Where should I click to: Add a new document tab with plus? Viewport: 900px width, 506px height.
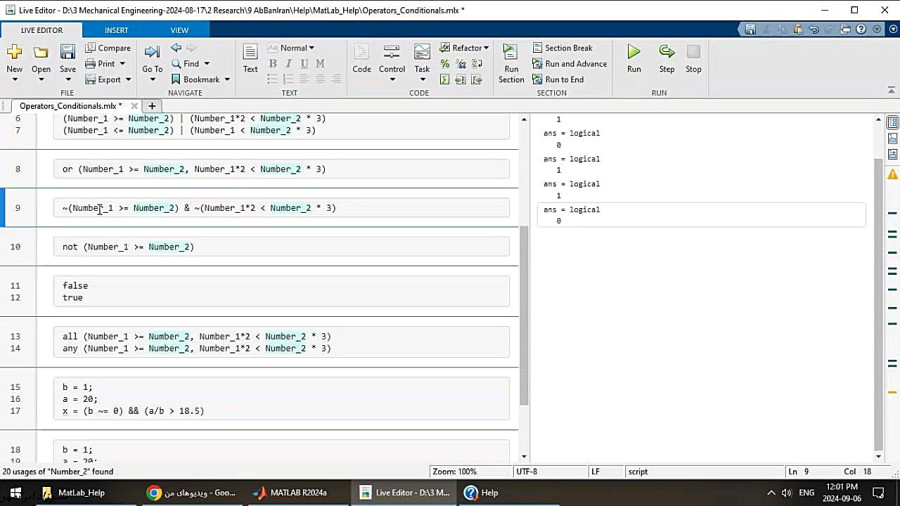(152, 106)
